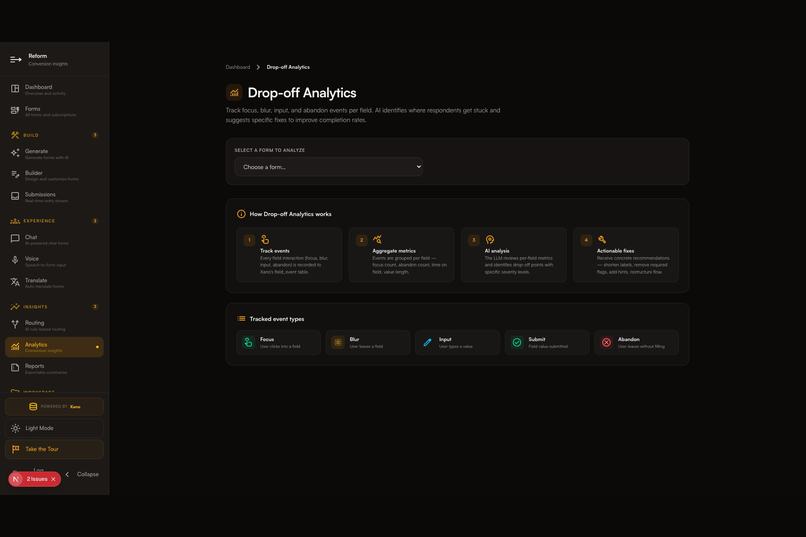The image size is (806, 537).
Task: Click the Take the Tour flag icon
Action: point(15,449)
